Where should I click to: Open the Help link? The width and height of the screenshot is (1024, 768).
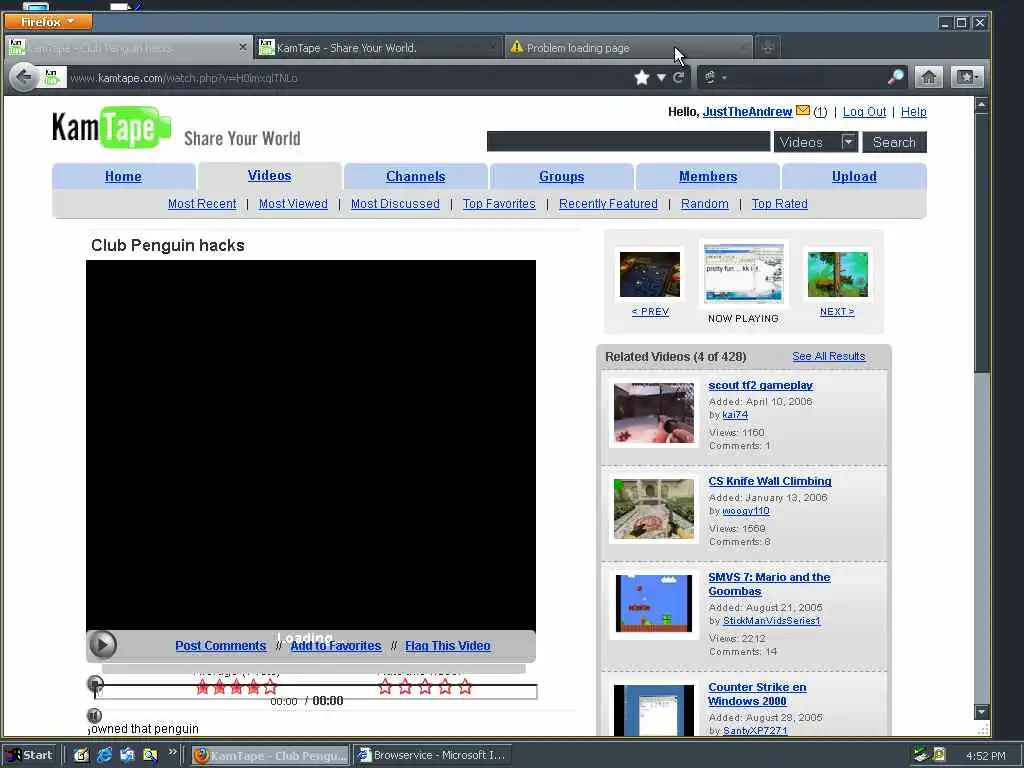coord(914,112)
